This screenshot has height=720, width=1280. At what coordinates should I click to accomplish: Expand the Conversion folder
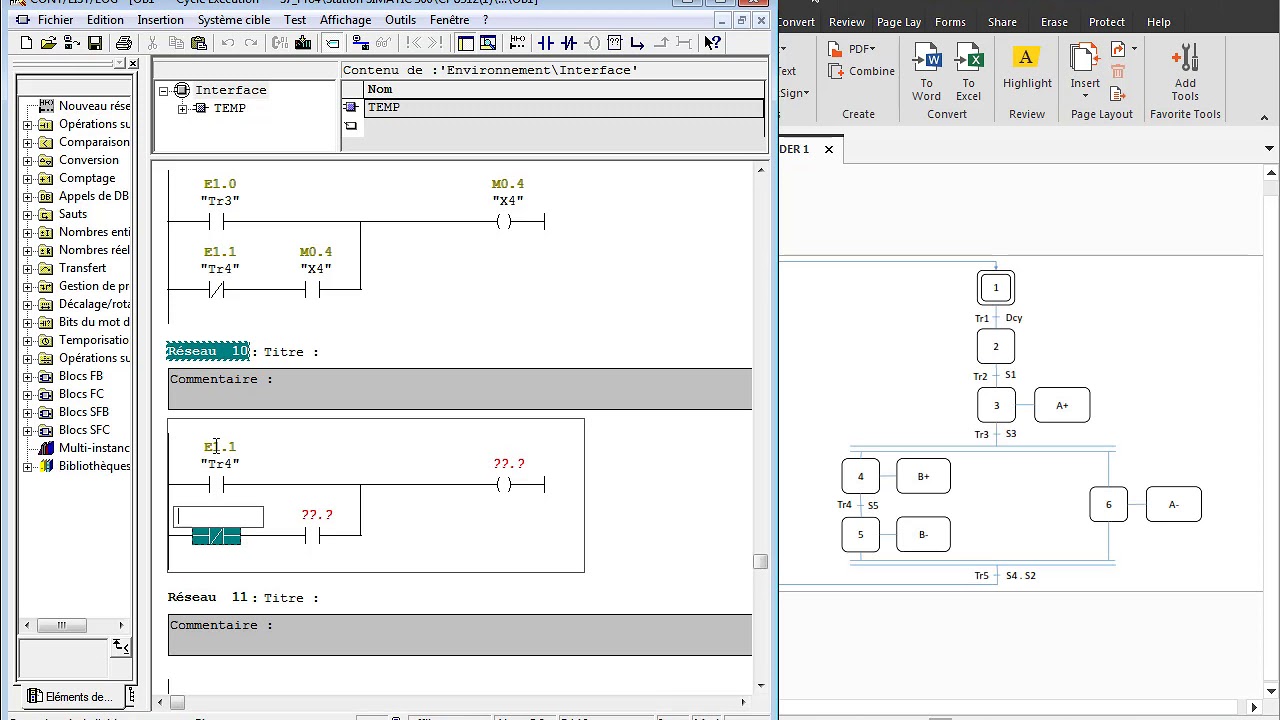click(28, 161)
